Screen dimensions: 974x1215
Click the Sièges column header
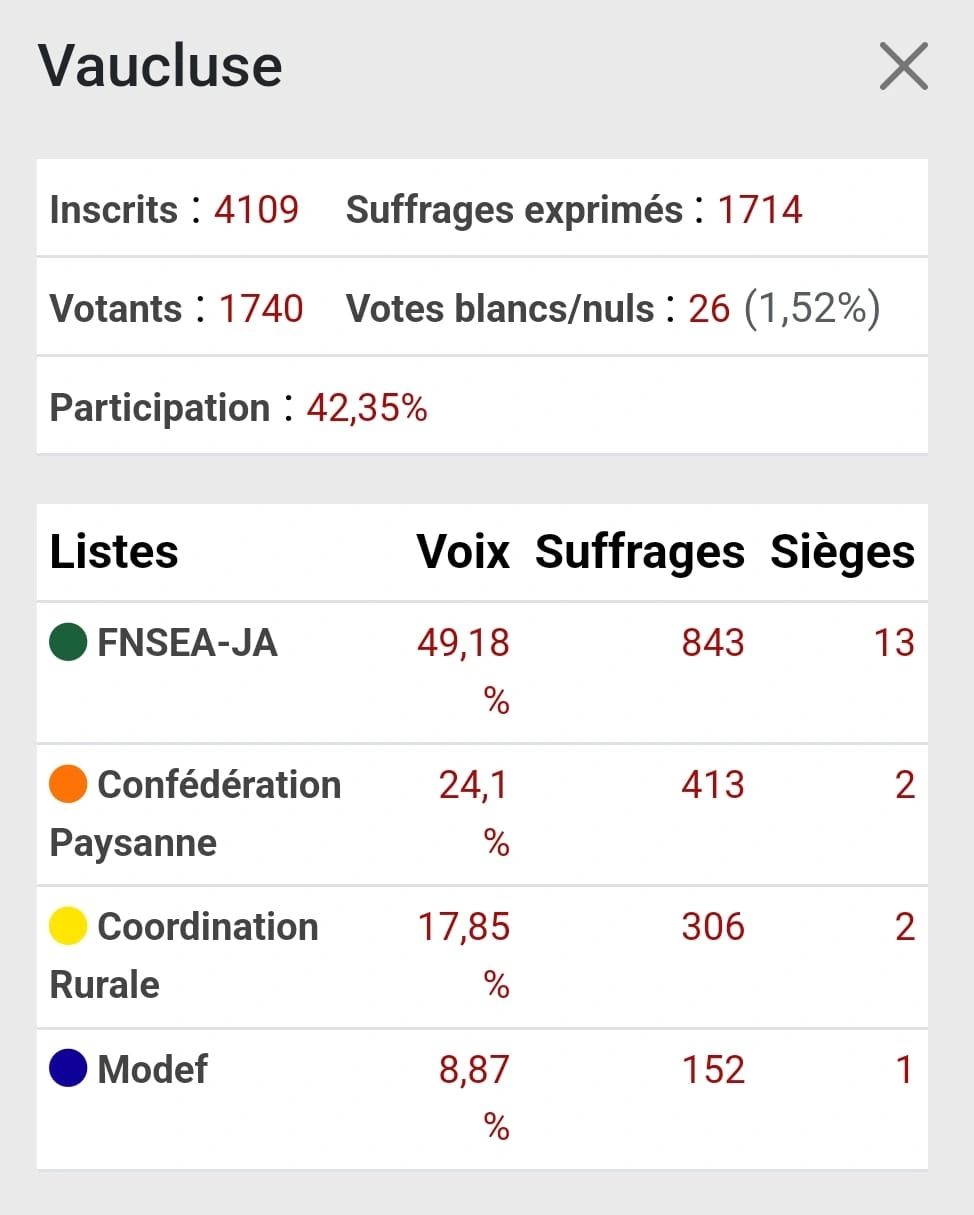click(x=842, y=552)
